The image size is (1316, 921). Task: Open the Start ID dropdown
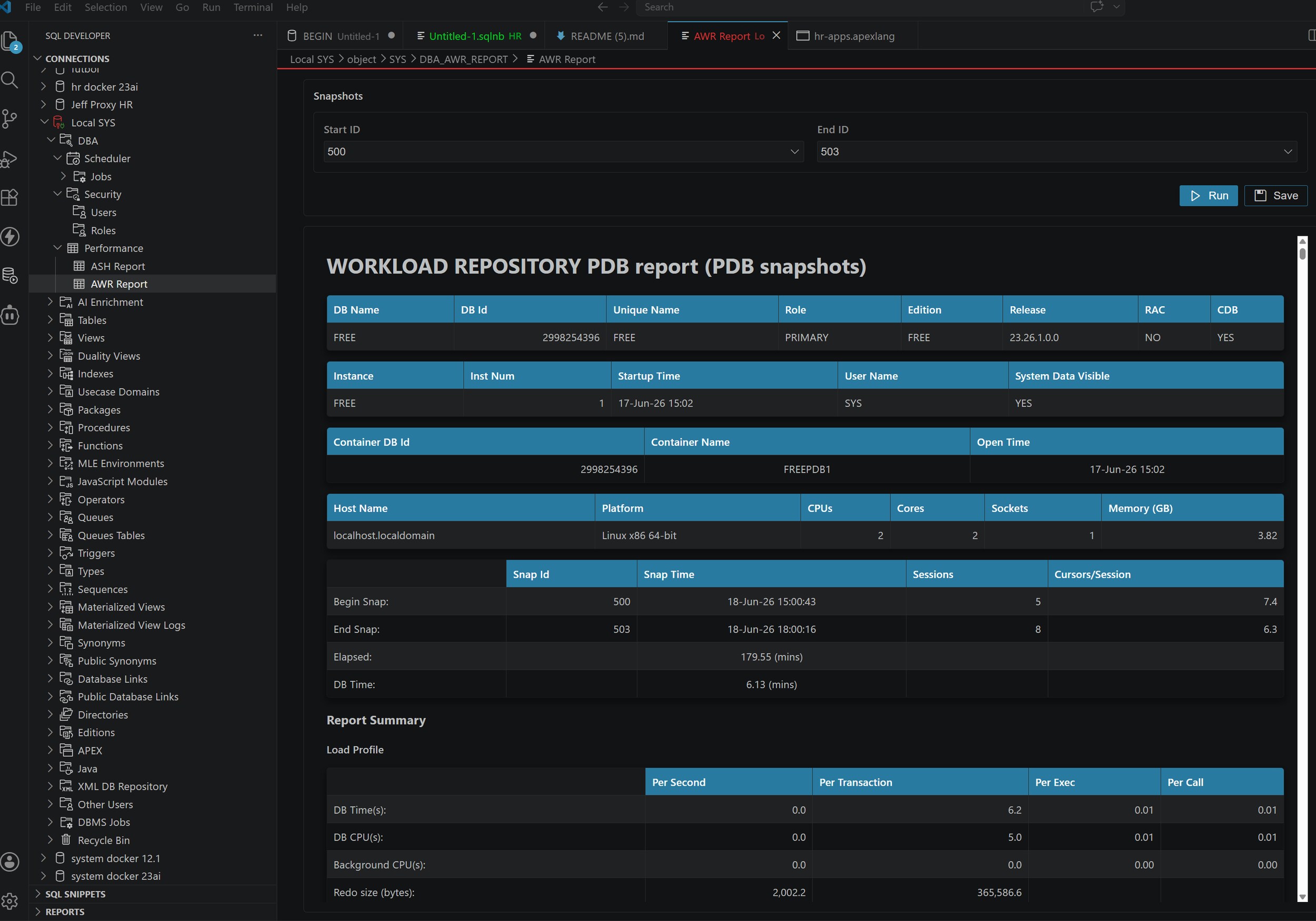tap(563, 152)
